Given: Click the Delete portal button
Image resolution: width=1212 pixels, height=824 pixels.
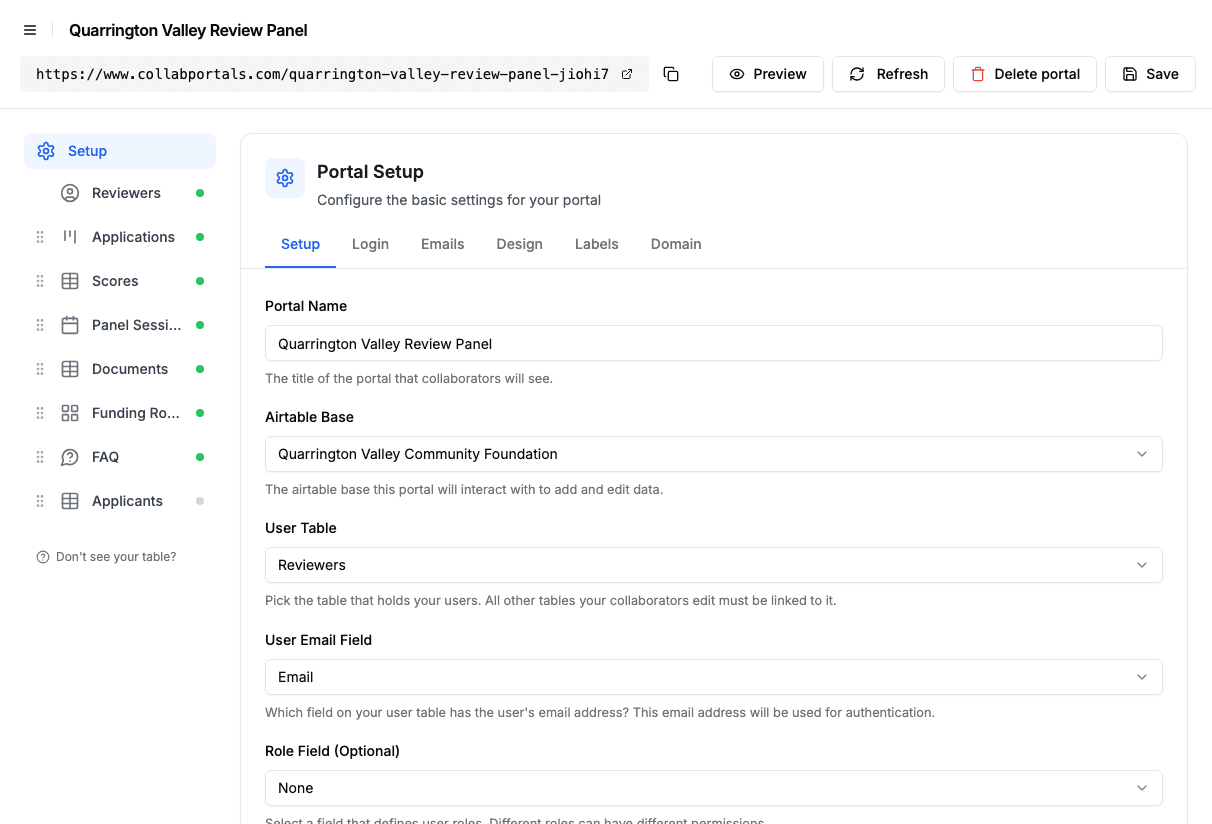Looking at the screenshot, I should tap(1025, 74).
